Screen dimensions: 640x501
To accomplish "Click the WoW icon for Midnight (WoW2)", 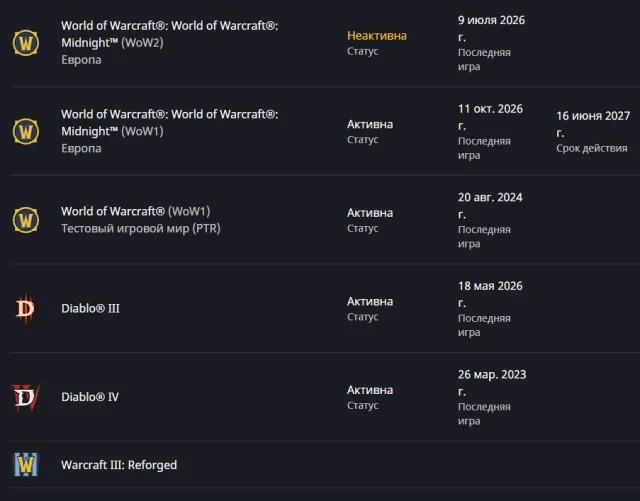I will (26, 42).
